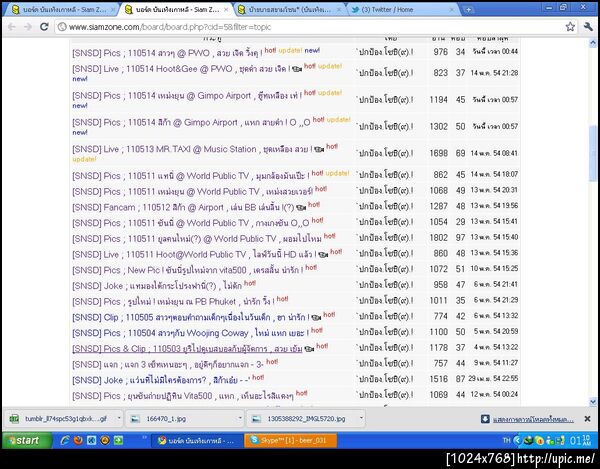Close the downloads bar
Viewport: 600px width, 469px height.
click(587, 419)
